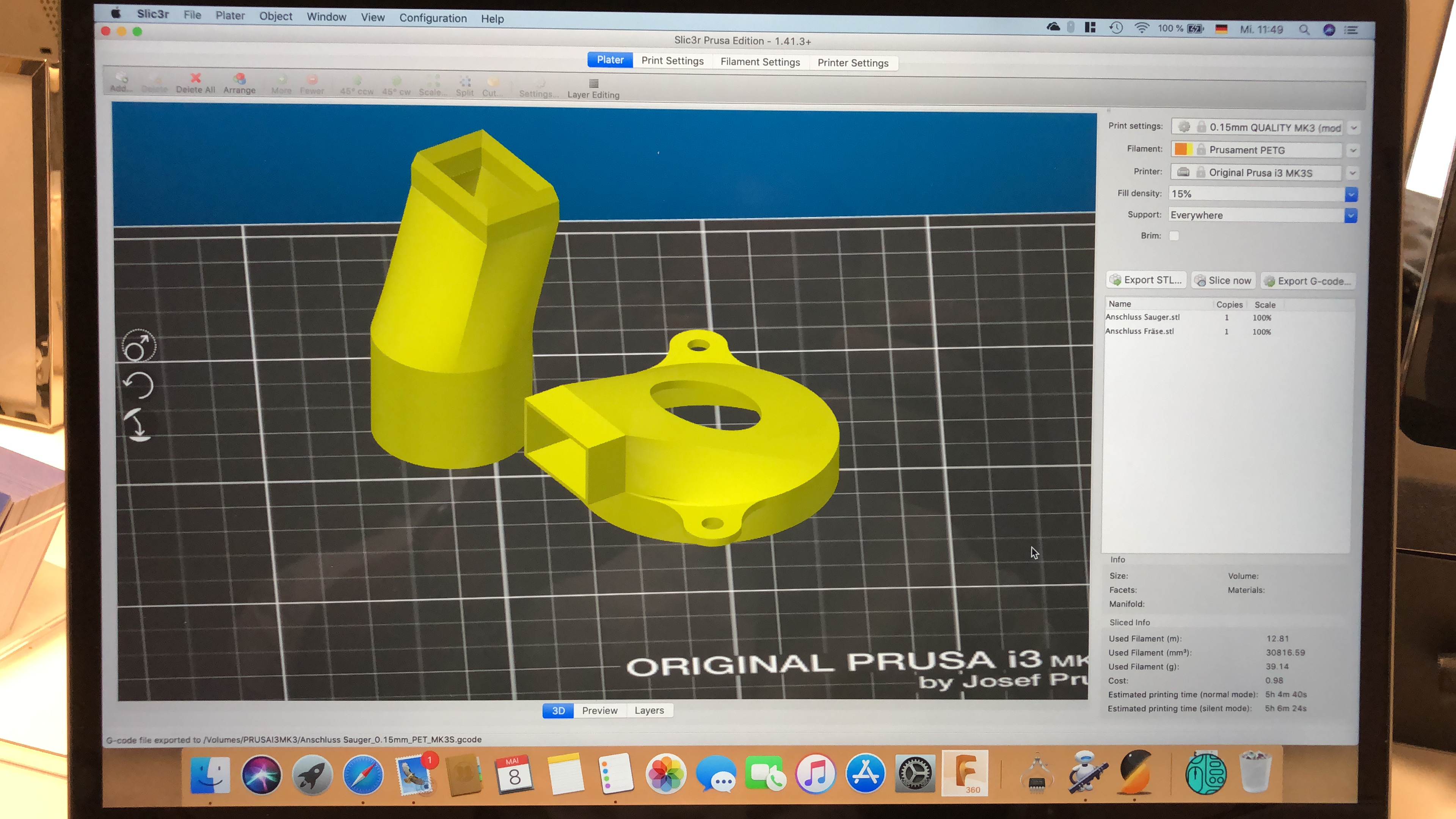This screenshot has width=1456, height=819.
Task: Open the Wi-Fi status menu
Action: 1141,28
